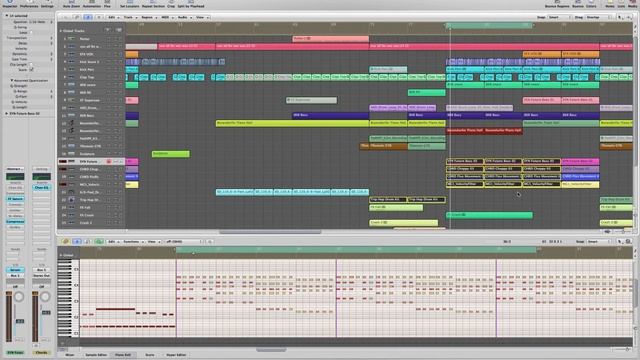Click the Repeat Section toolbar icon
640x360 pixels.
coord(153,4)
